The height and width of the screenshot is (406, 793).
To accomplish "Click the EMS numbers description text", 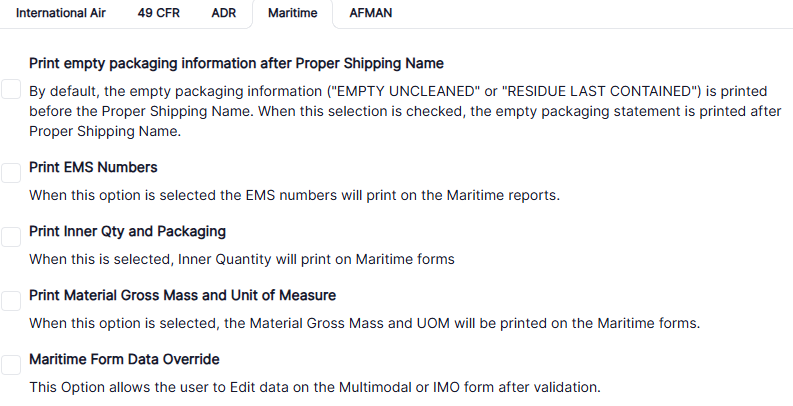I will pos(294,195).
